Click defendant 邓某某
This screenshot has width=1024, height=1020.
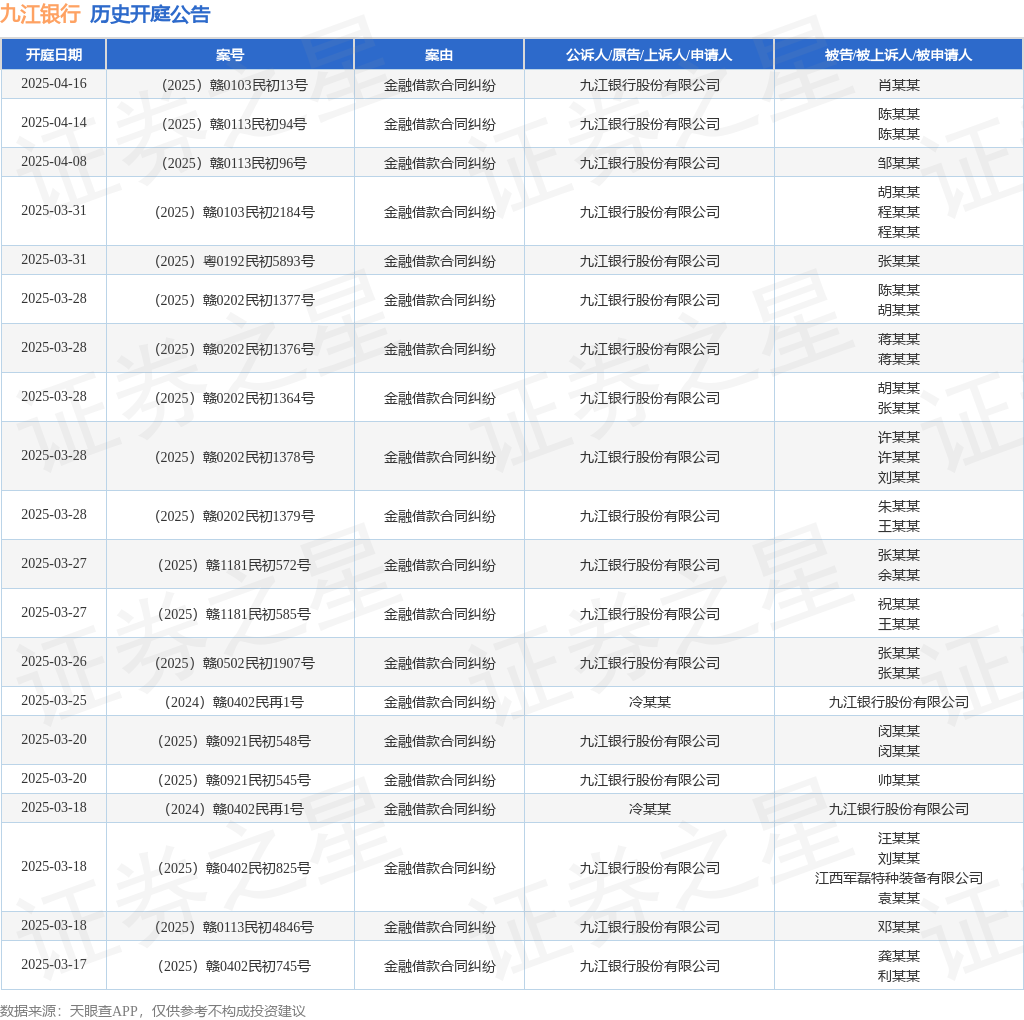pyautogui.click(x=899, y=927)
